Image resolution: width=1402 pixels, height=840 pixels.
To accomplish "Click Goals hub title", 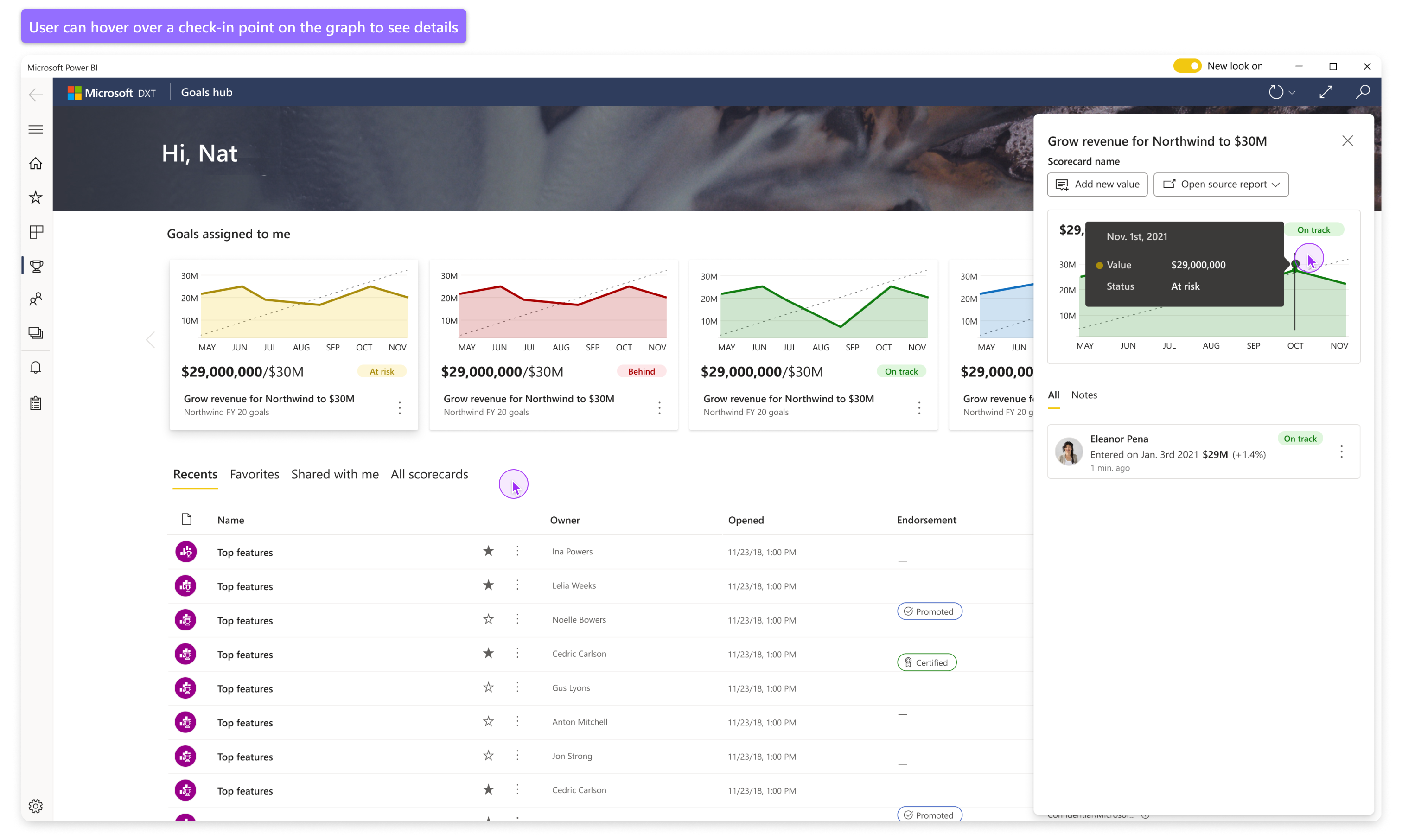I will click(x=207, y=92).
